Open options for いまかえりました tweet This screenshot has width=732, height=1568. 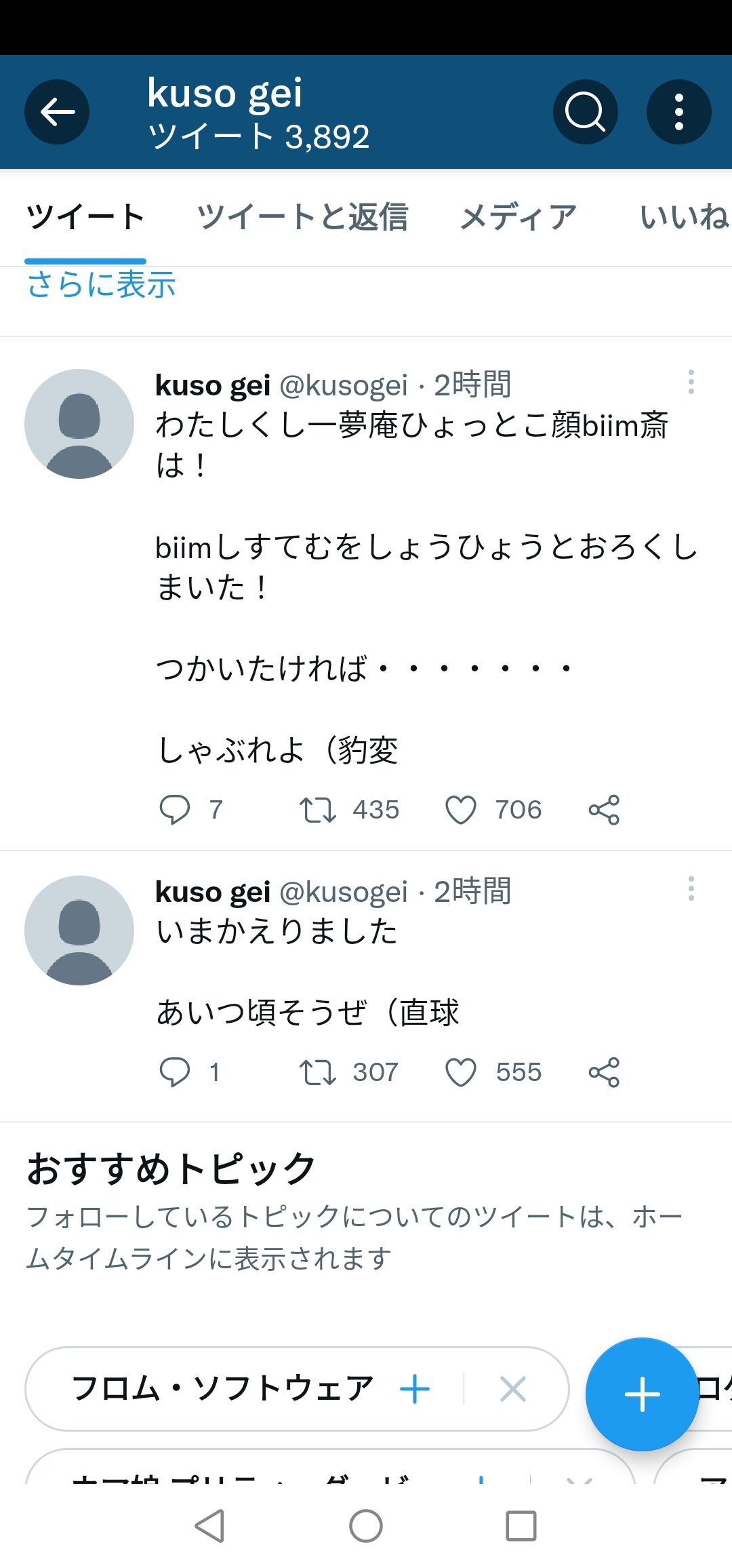tap(691, 889)
